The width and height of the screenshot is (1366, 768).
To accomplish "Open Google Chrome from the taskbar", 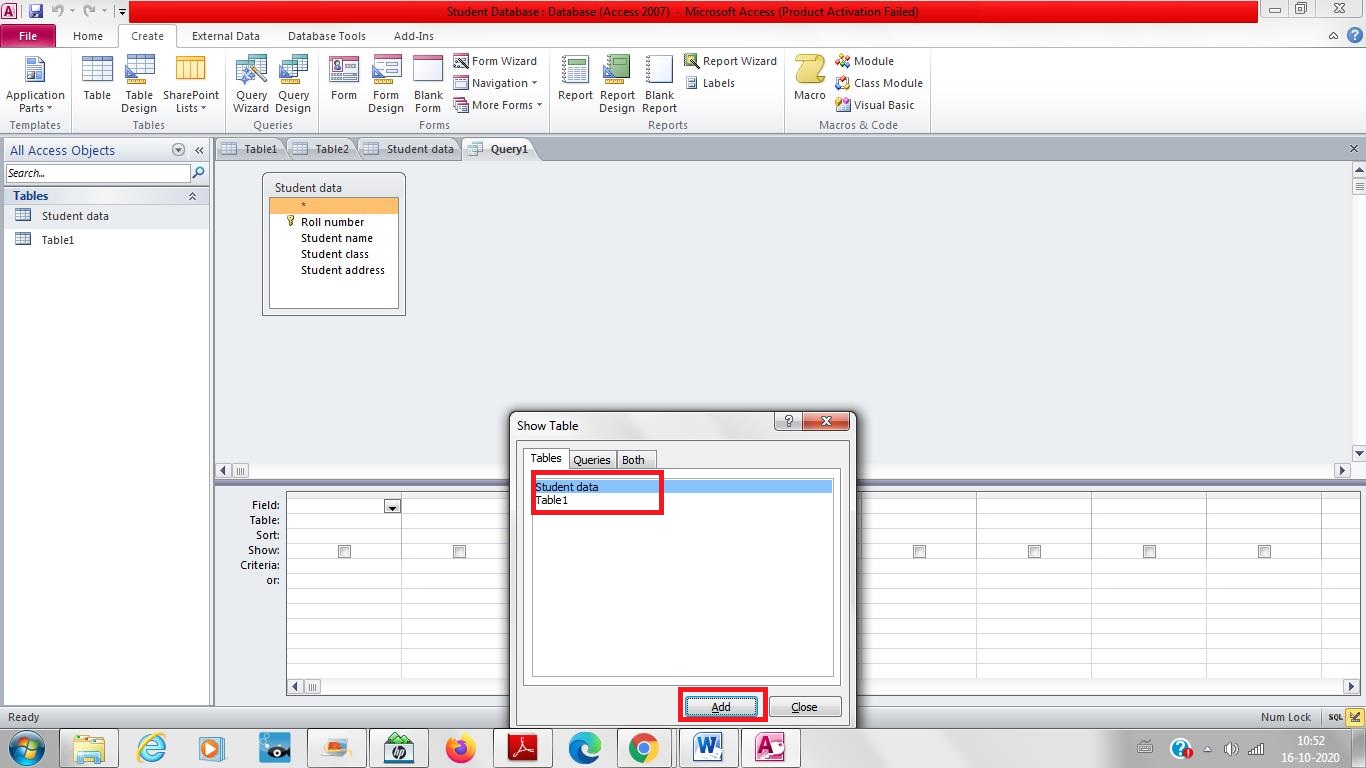I will (x=643, y=748).
